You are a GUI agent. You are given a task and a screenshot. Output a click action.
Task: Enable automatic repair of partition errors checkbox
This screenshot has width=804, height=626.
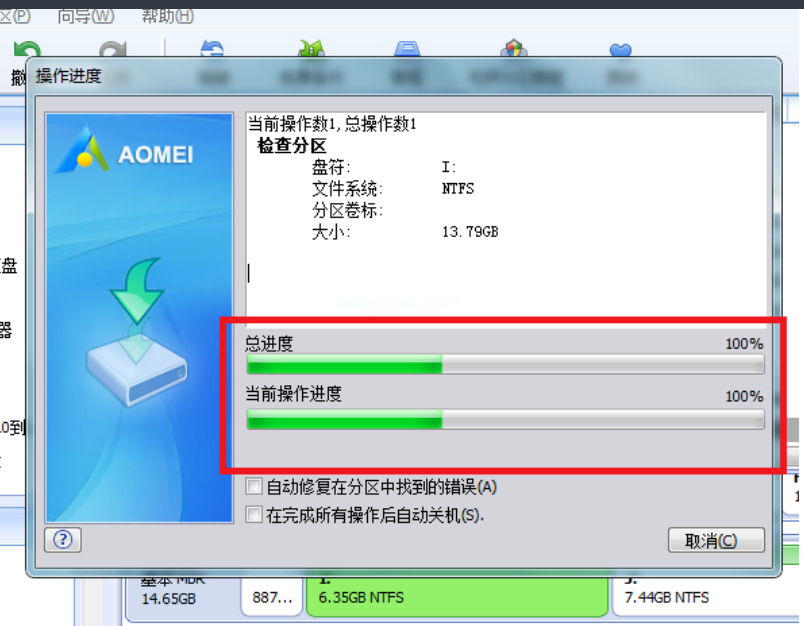[254, 486]
